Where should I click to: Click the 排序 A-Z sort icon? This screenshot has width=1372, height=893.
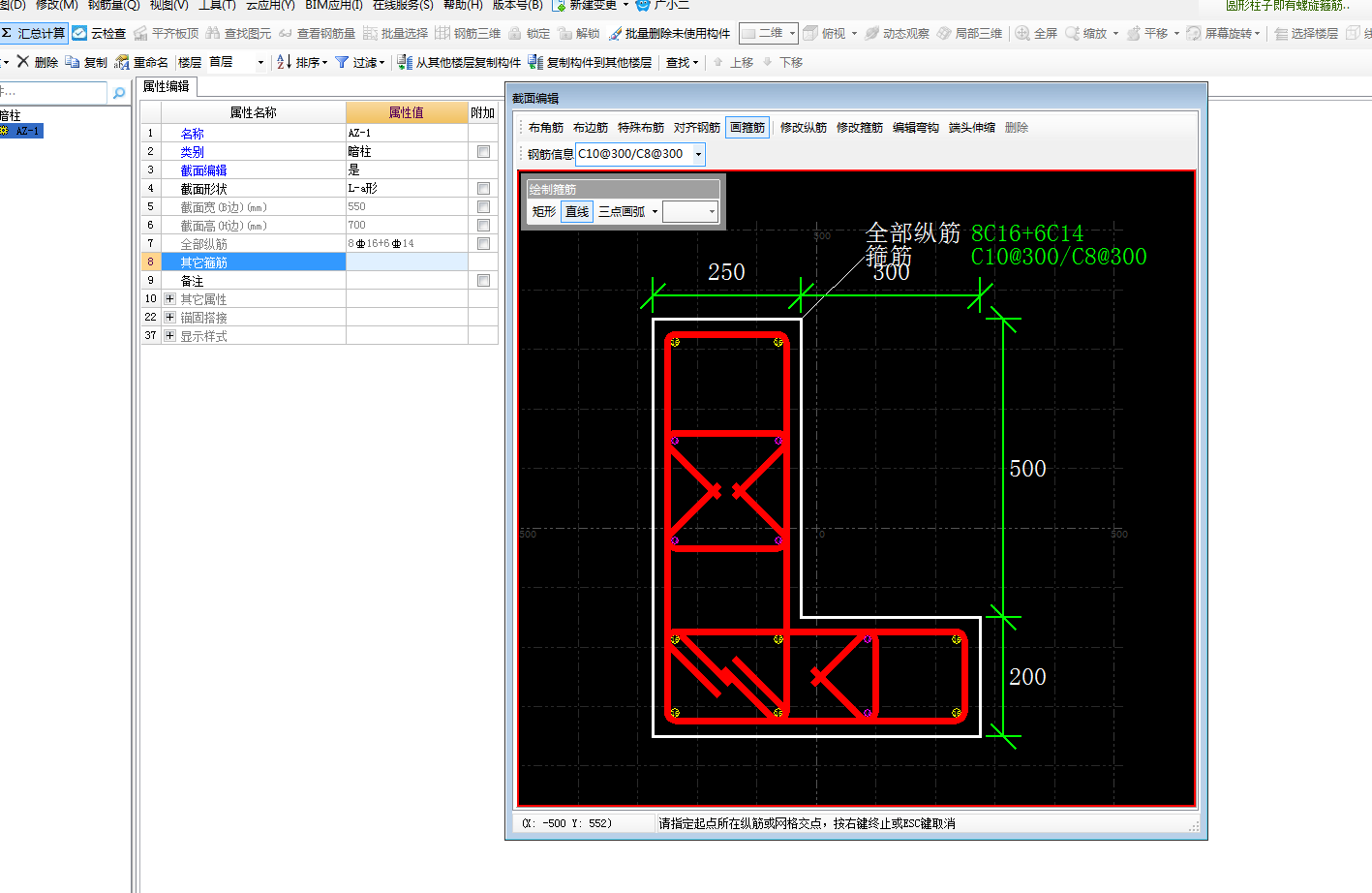coord(284,62)
